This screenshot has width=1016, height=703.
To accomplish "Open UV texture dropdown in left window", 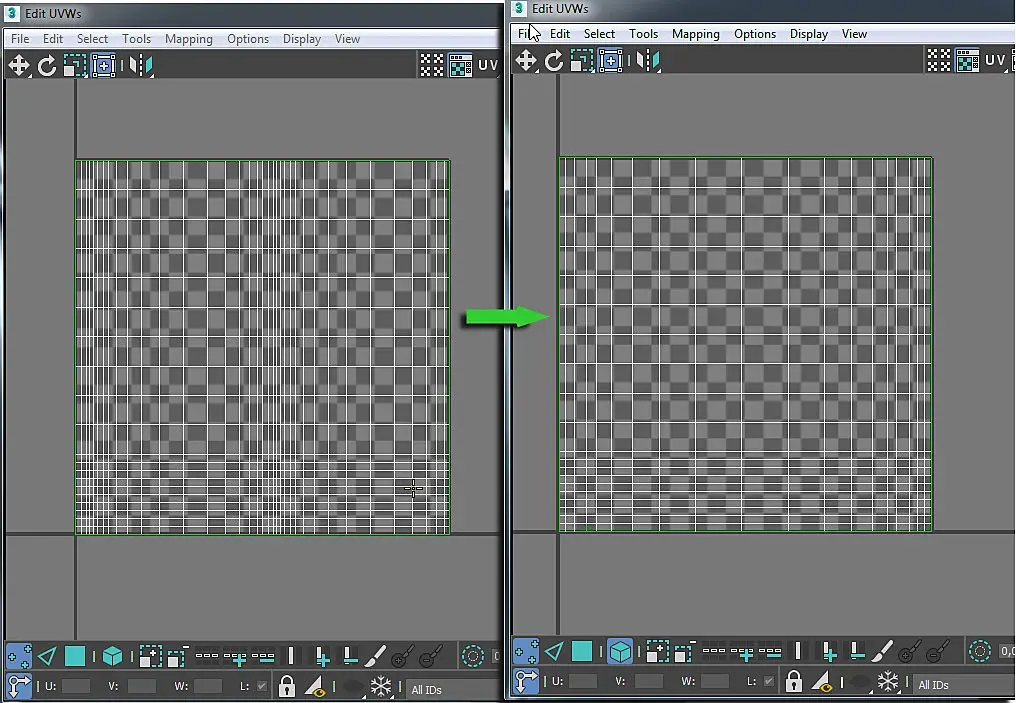I will pyautogui.click(x=489, y=65).
